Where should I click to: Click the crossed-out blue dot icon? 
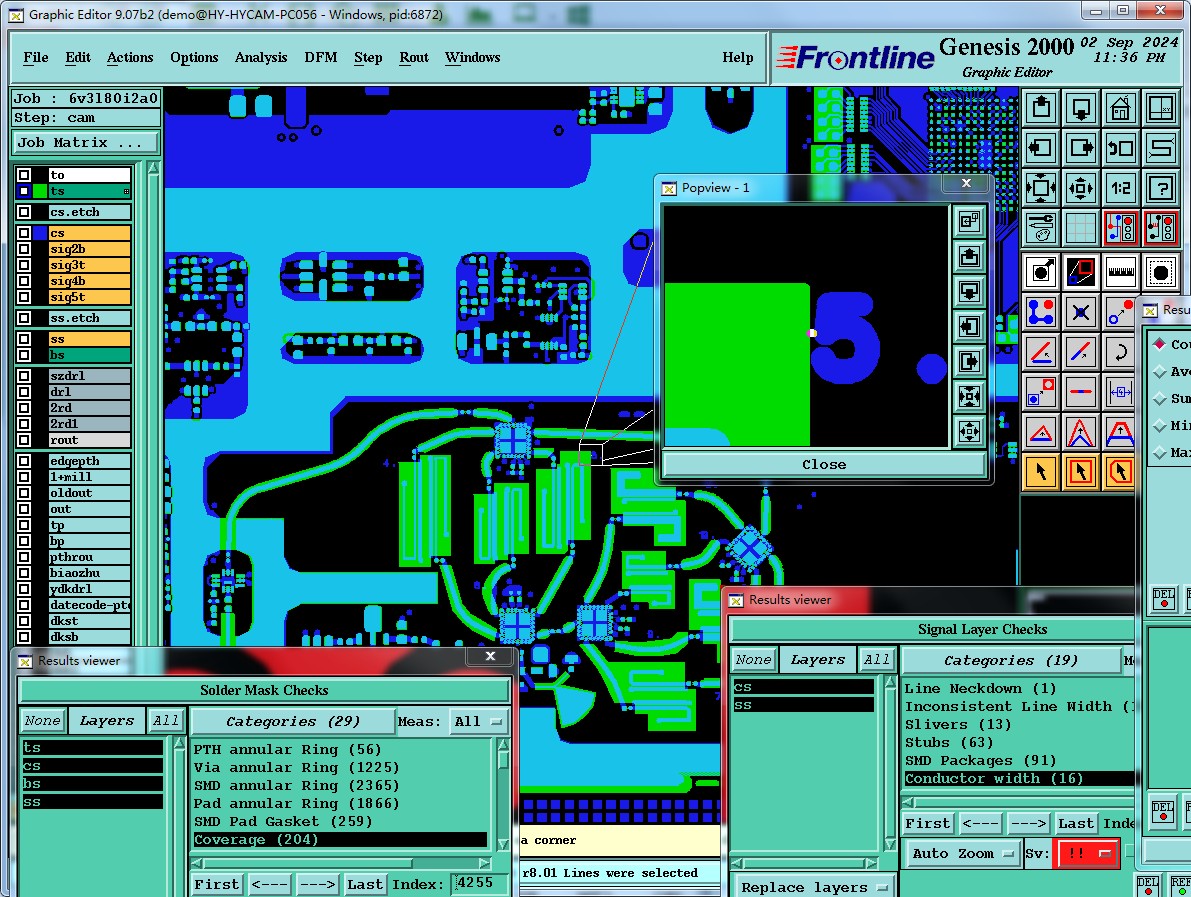pos(1081,311)
